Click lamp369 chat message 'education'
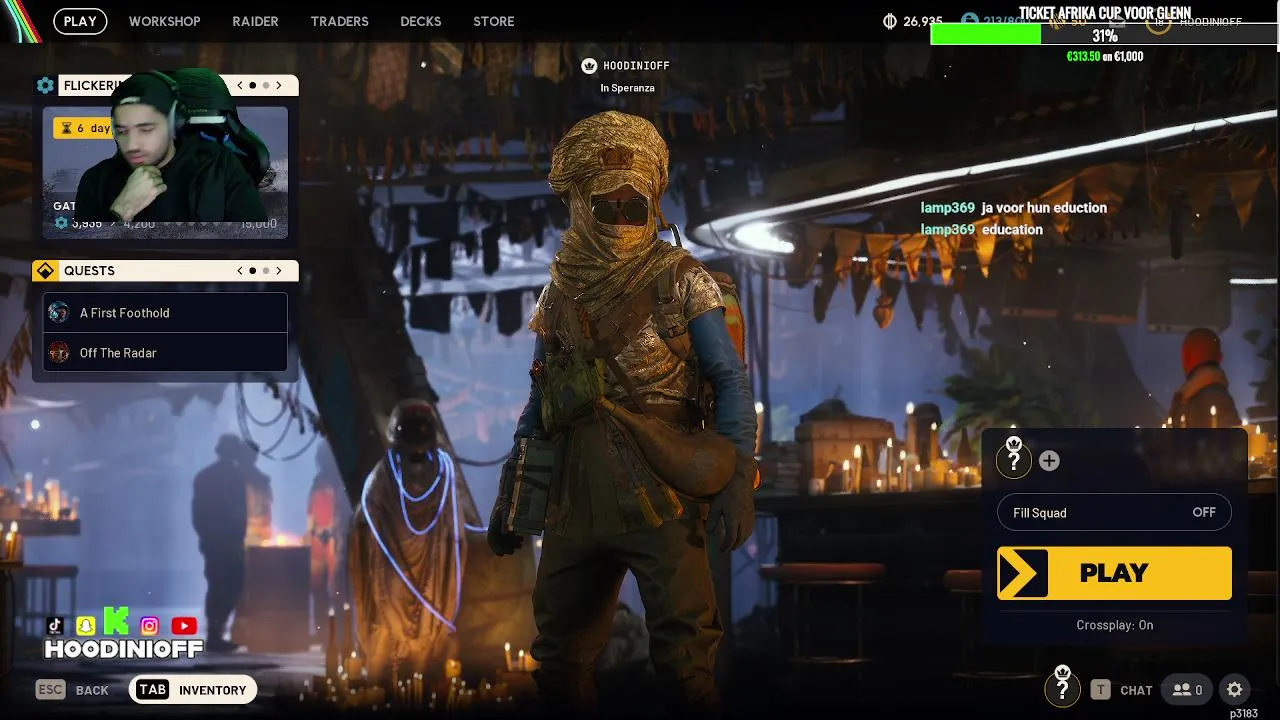 click(x=981, y=229)
